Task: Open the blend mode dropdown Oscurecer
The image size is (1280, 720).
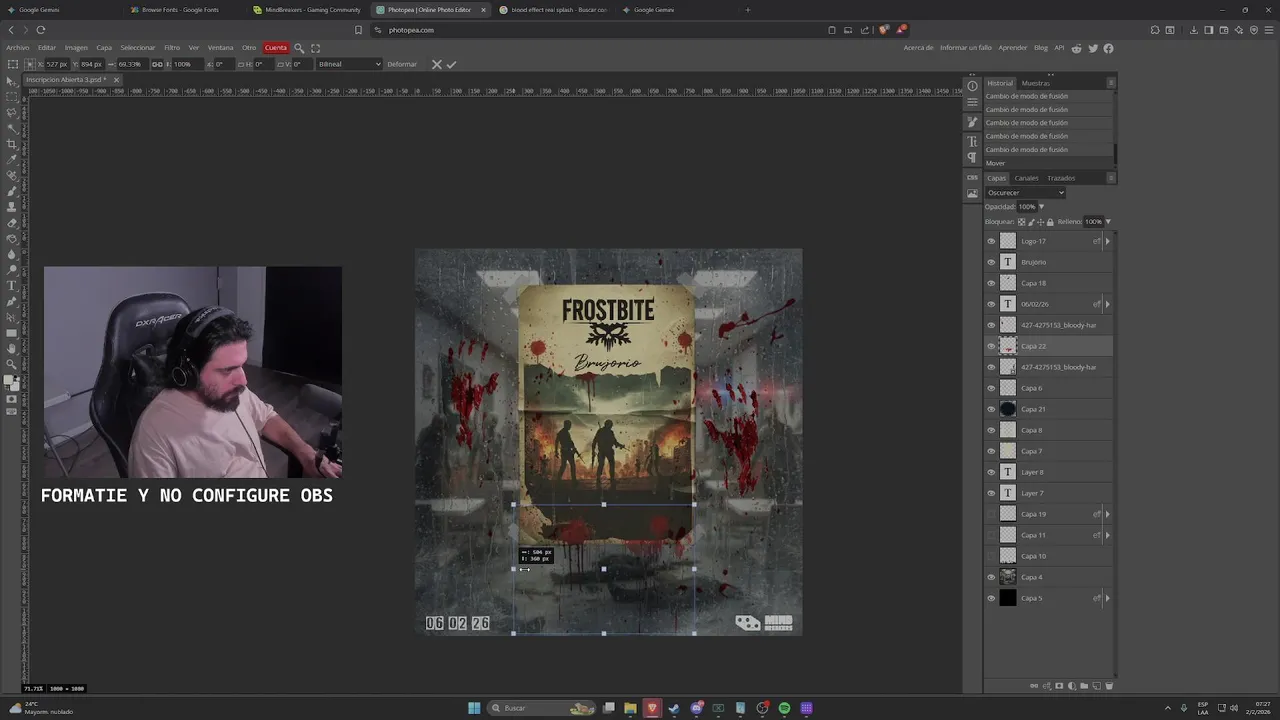Action: pyautogui.click(x=1025, y=193)
